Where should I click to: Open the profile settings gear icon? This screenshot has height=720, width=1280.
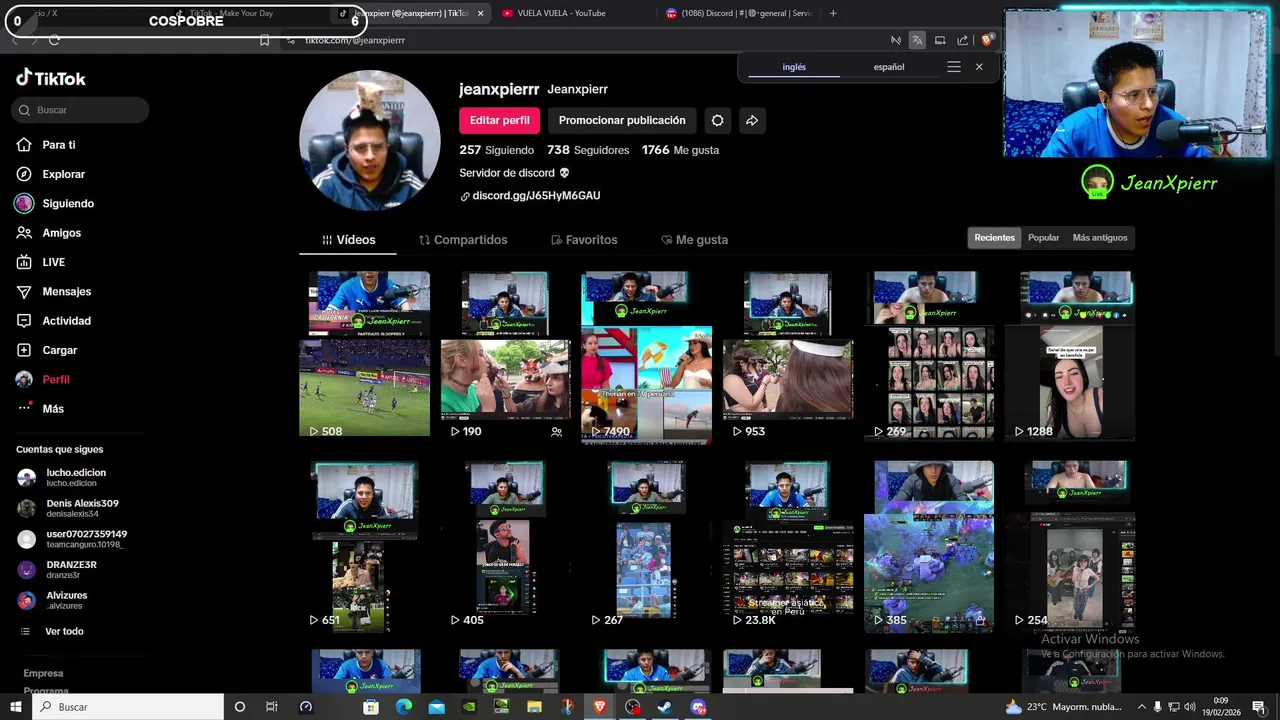[717, 120]
